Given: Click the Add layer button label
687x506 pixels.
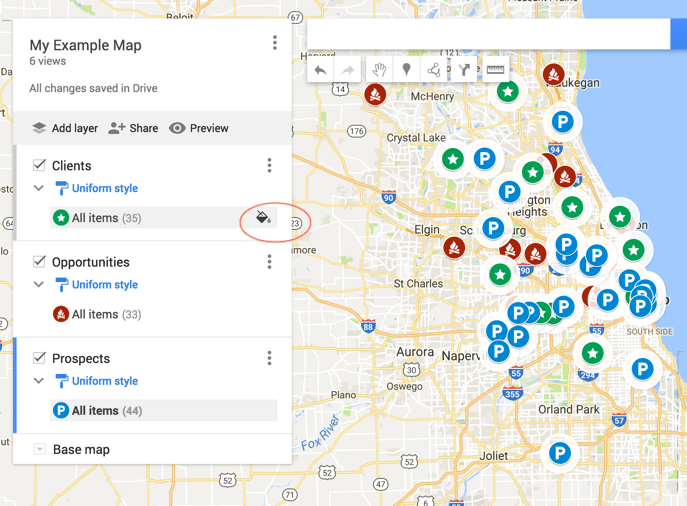Looking at the screenshot, I should click(75, 128).
